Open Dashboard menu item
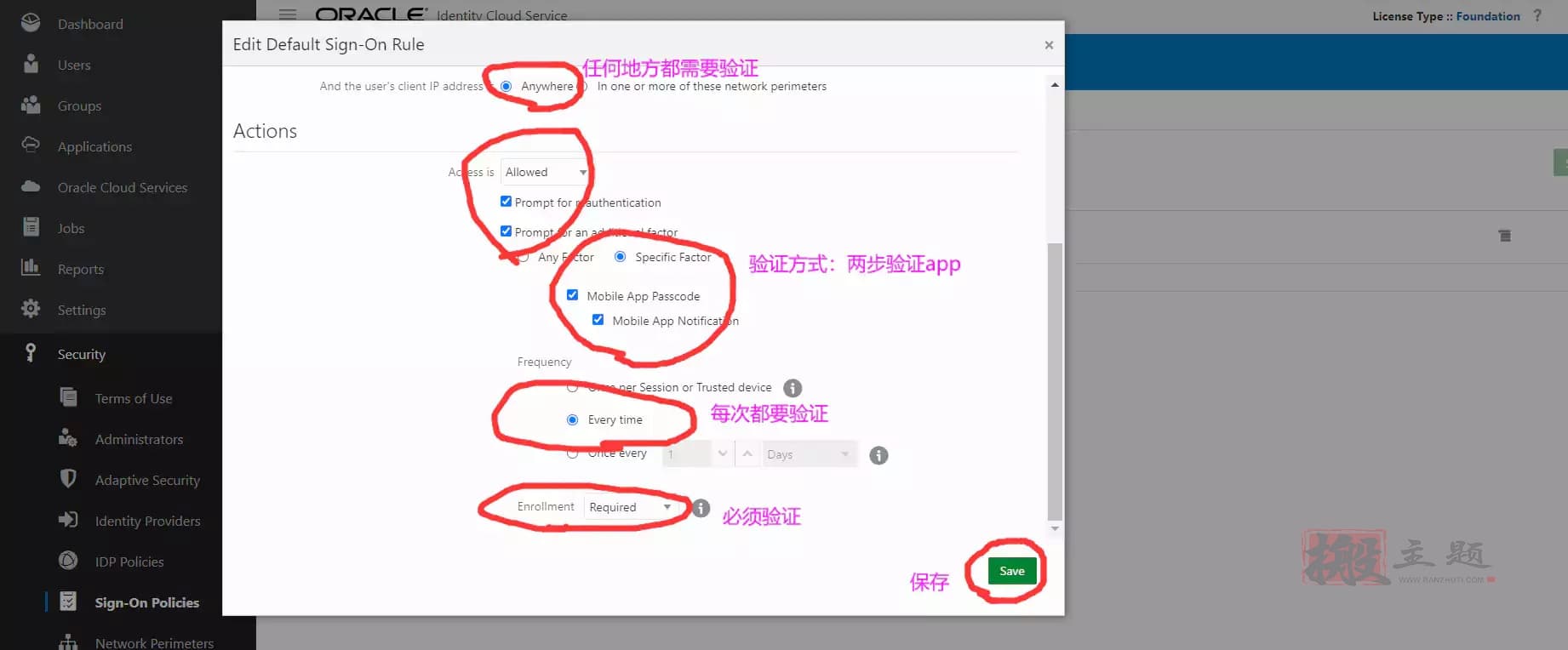This screenshot has width=1568, height=650. [90, 24]
